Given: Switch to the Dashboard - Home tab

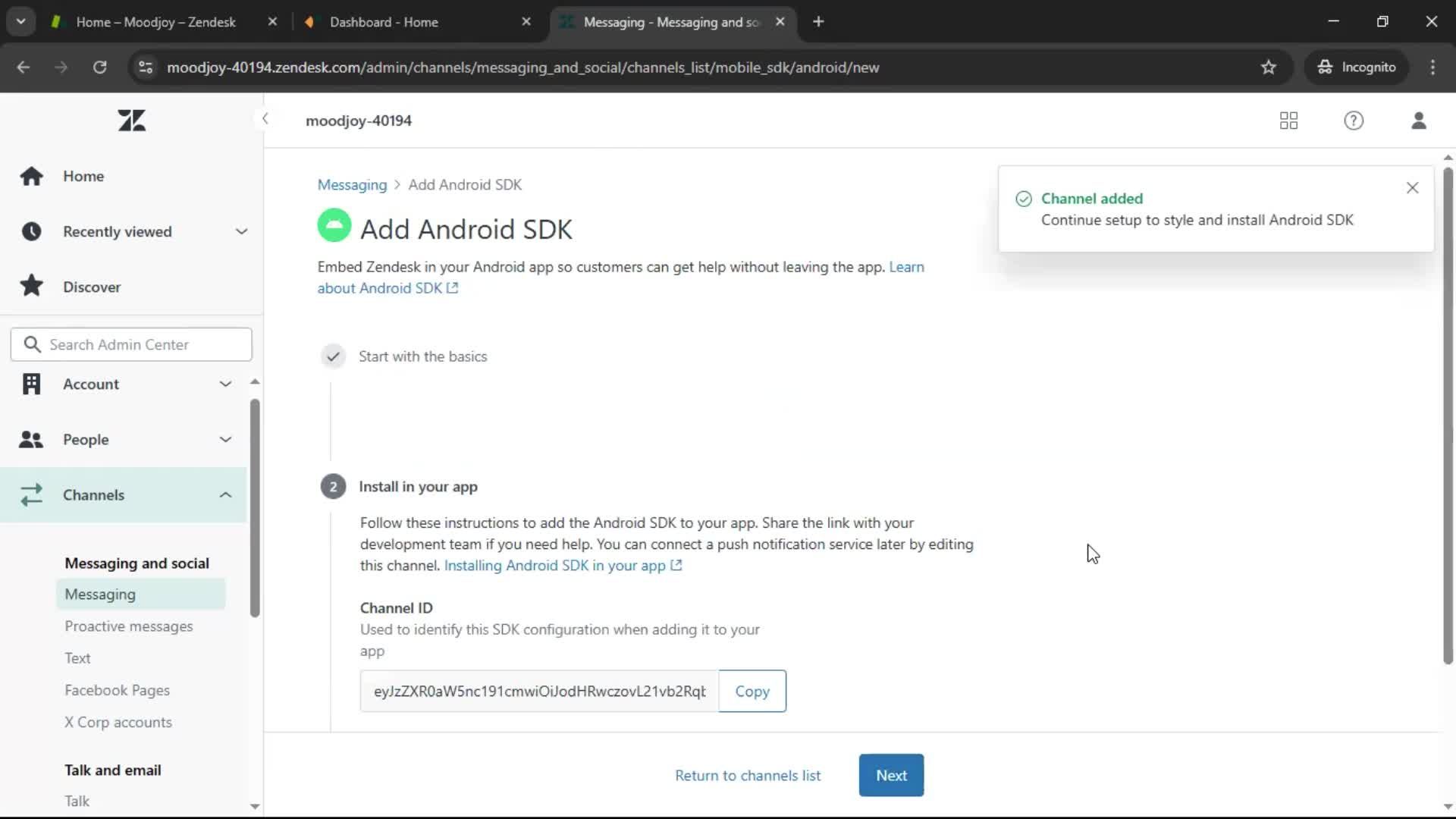Looking at the screenshot, I should [x=384, y=22].
